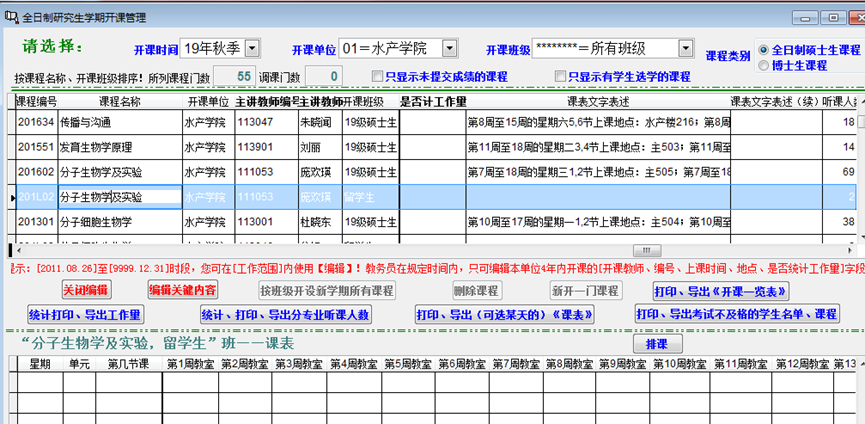Click the current row indicator arrow

[x=11, y=198]
